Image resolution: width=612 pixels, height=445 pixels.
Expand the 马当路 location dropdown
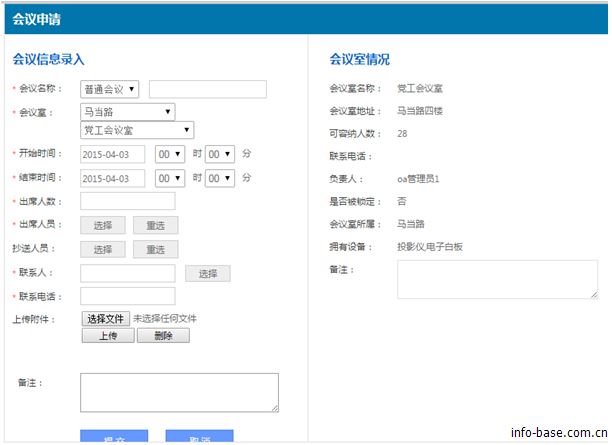(x=127, y=112)
